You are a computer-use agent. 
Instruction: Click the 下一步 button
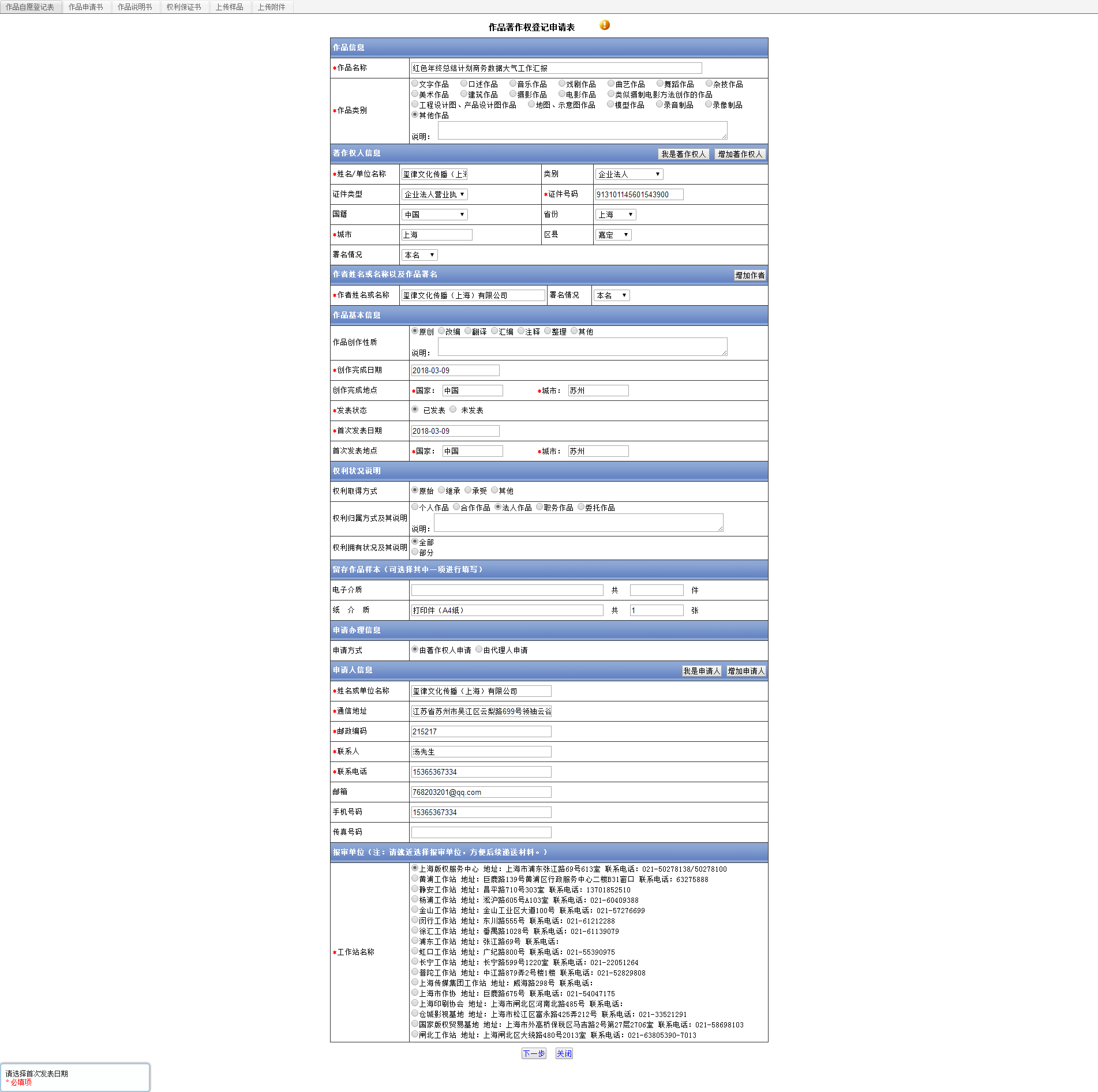534,1053
